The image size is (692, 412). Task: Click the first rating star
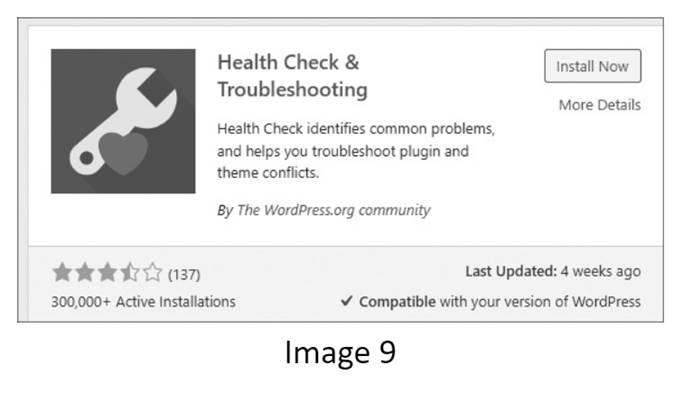click(62, 272)
